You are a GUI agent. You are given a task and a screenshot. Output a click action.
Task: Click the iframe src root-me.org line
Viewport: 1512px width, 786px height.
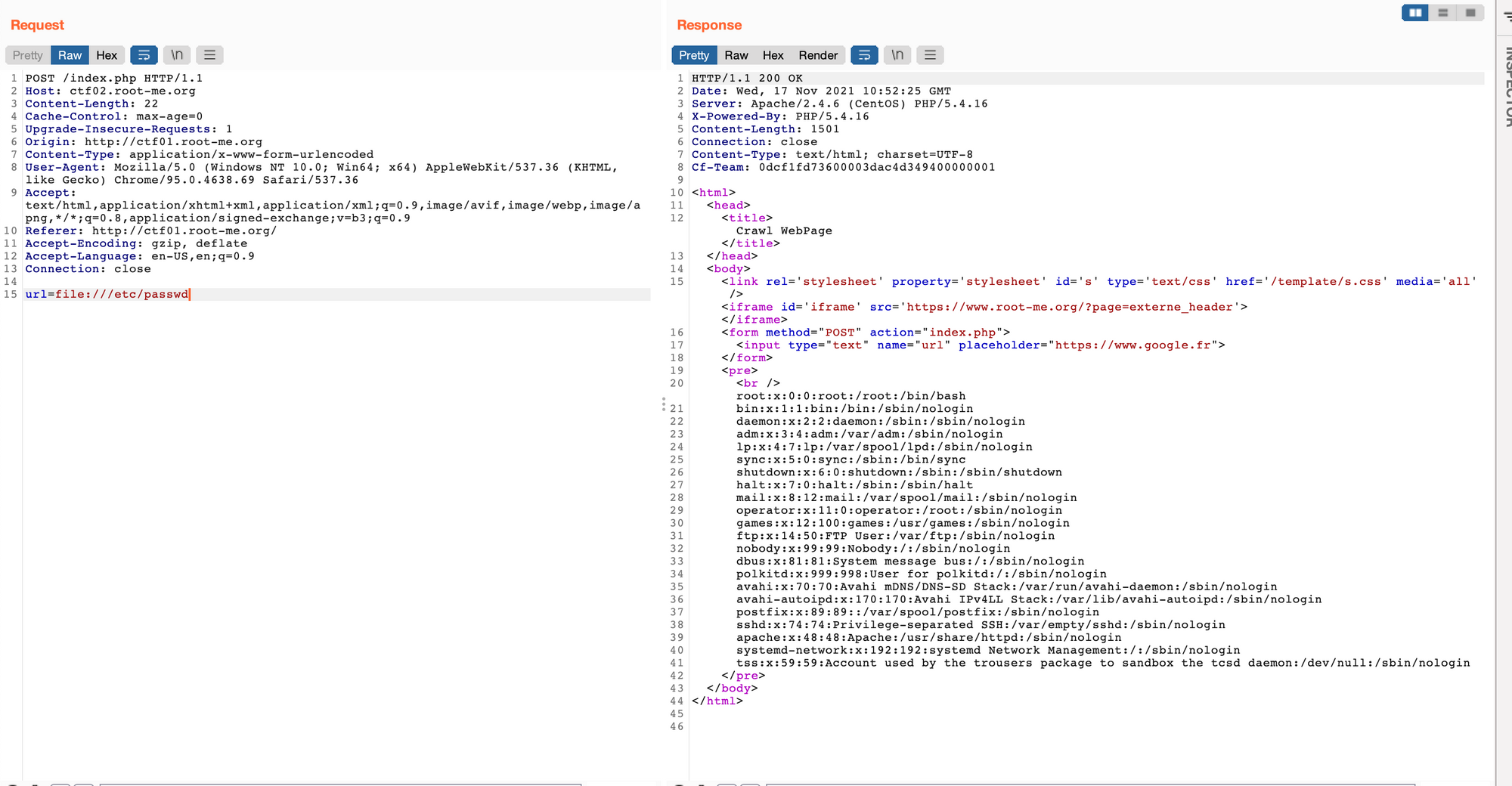tap(984, 307)
